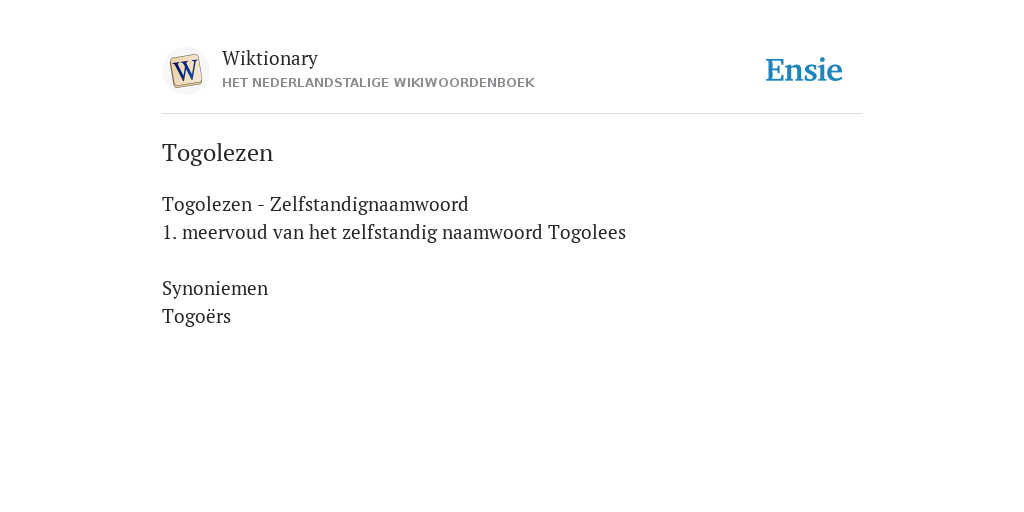Click the word Togolees in definition
The image size is (1024, 512).
[x=586, y=232]
